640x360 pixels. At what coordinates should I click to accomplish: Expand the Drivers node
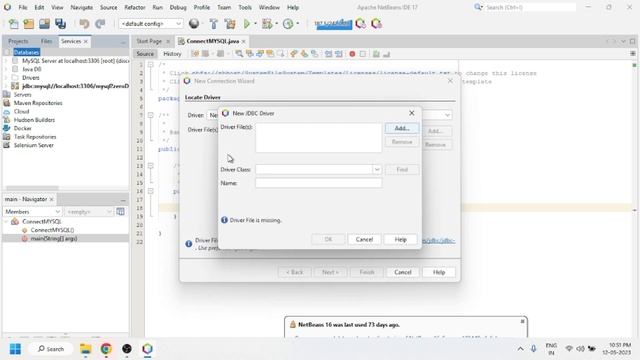pos(6,78)
